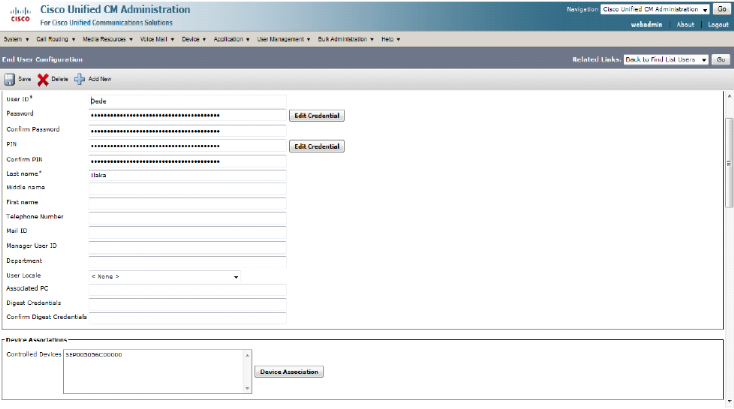Open the User Management menu
The width and height of the screenshot is (734, 409).
click(x=284, y=39)
